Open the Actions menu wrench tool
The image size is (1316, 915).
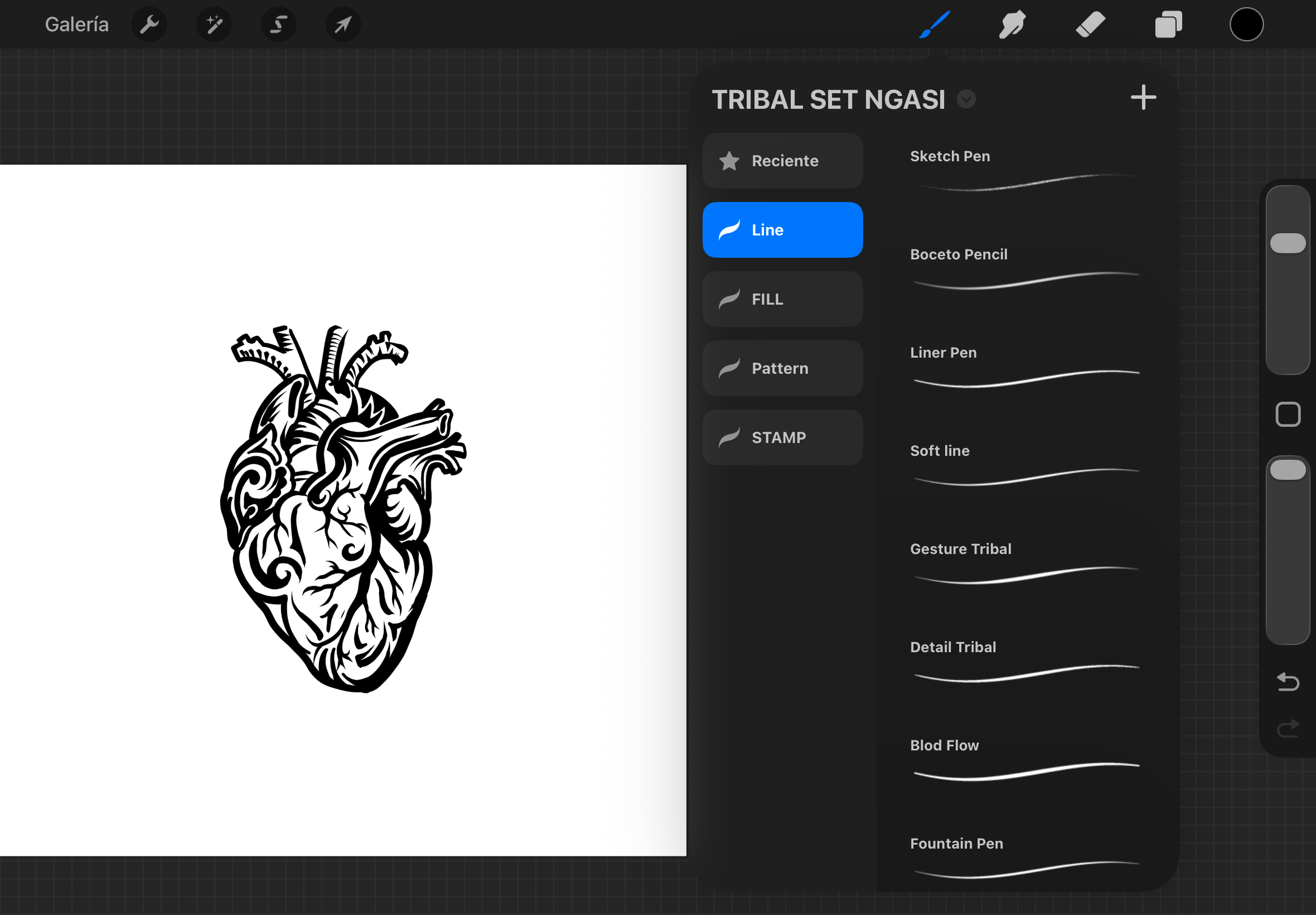149,24
